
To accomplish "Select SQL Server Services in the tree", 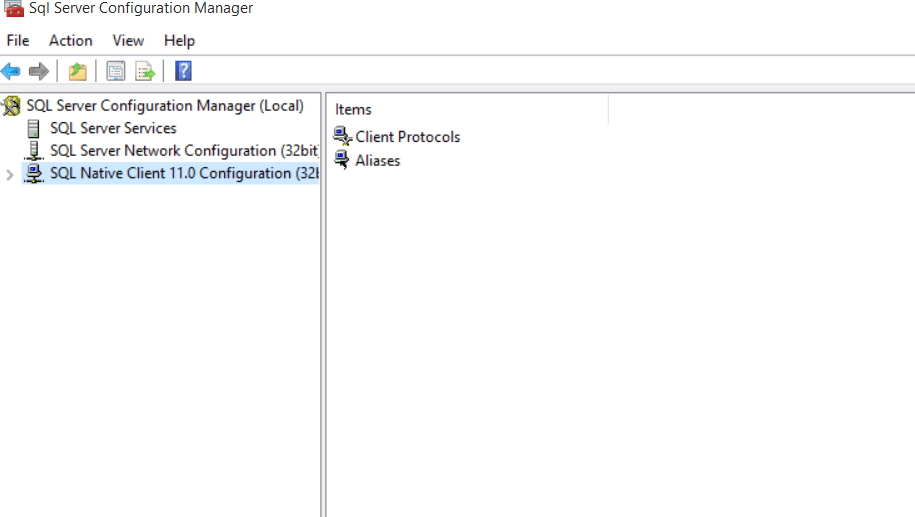I will (113, 128).
